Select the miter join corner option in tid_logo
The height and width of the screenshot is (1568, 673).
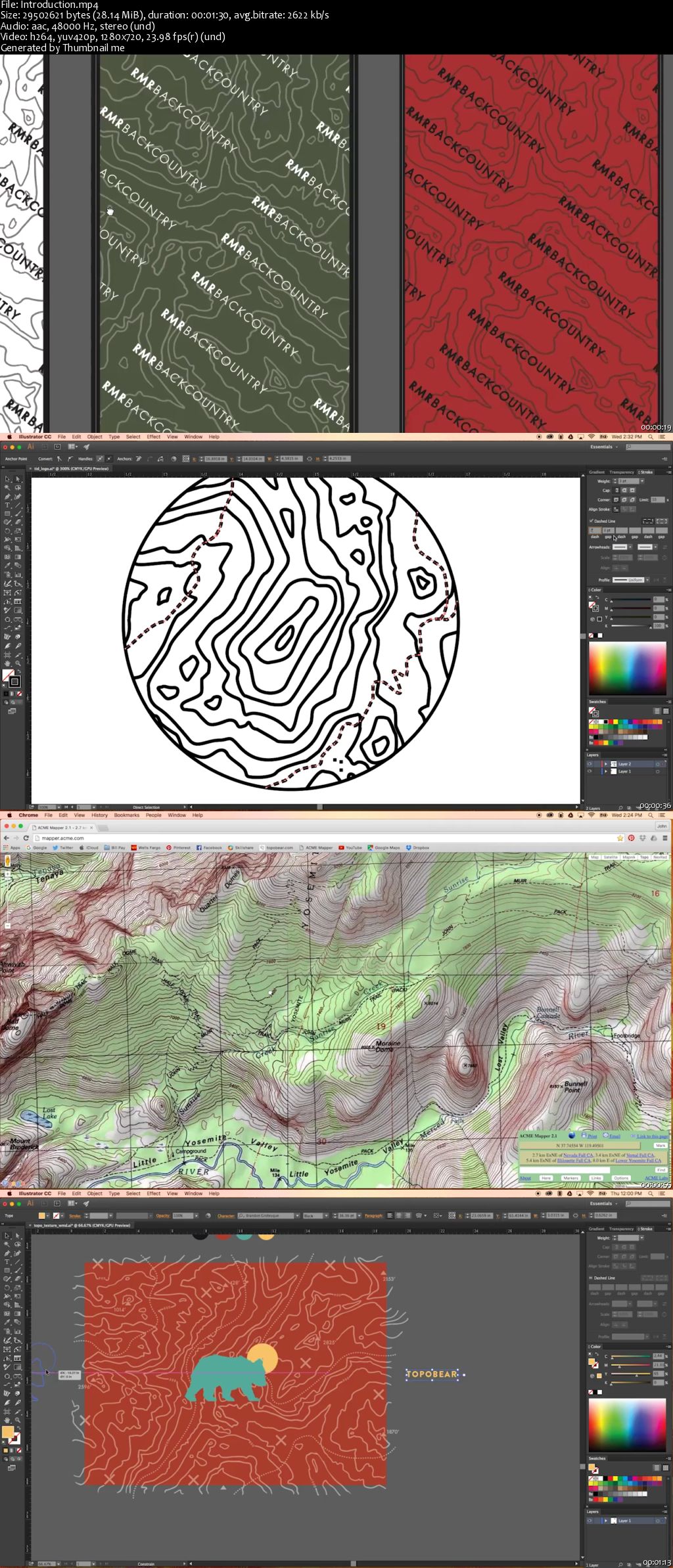[x=616, y=500]
